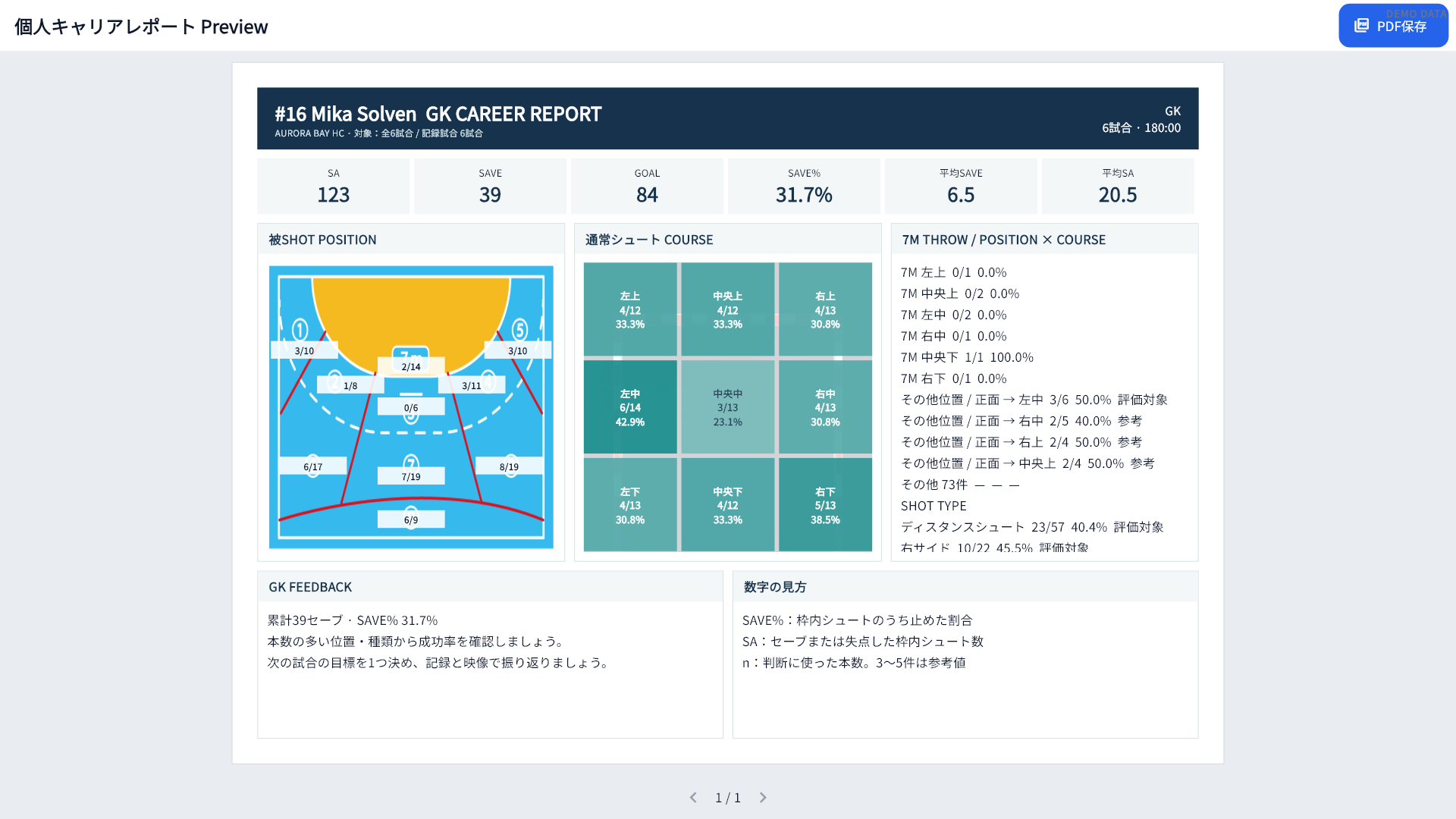Select the 中央下 4/12 course cell
Image resolution: width=1456 pixels, height=819 pixels.
[728, 505]
